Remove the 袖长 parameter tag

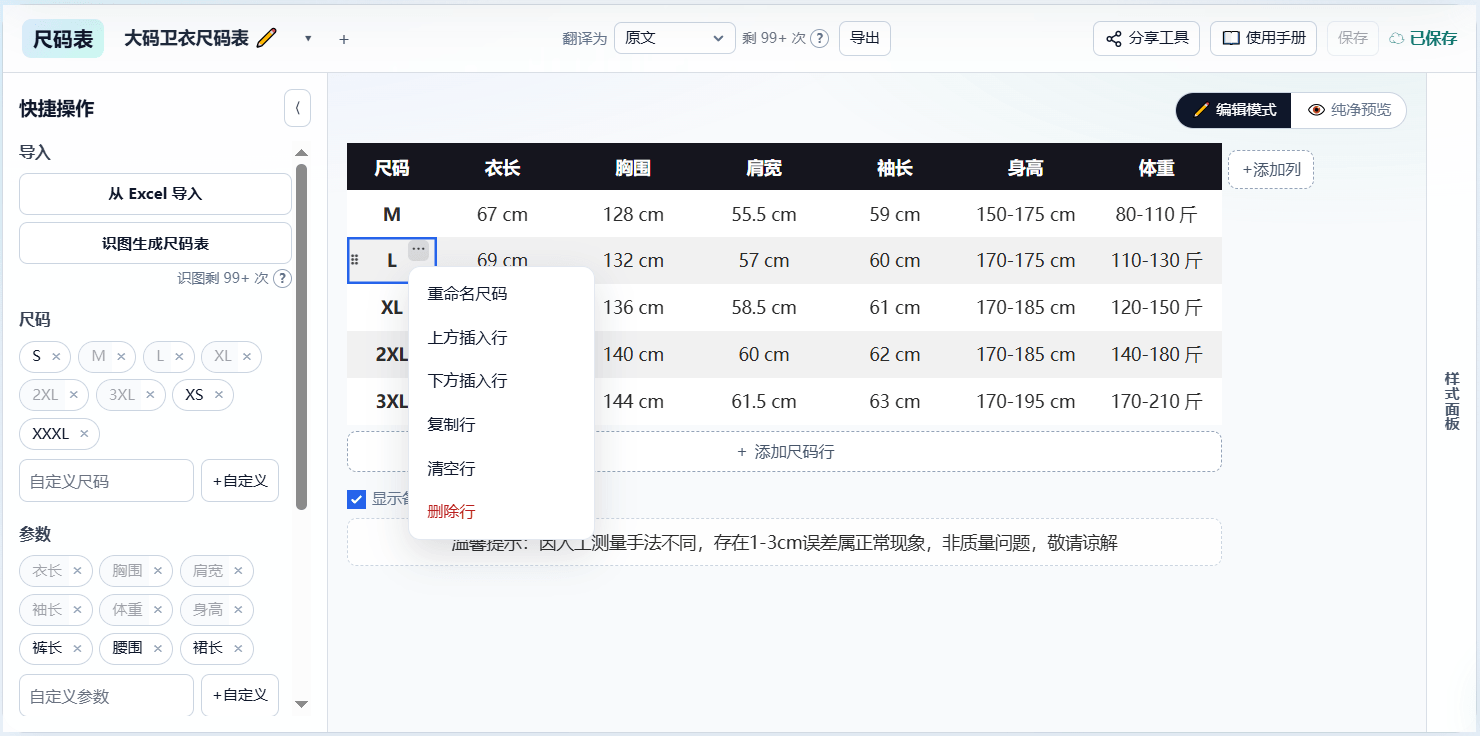pyautogui.click(x=77, y=610)
